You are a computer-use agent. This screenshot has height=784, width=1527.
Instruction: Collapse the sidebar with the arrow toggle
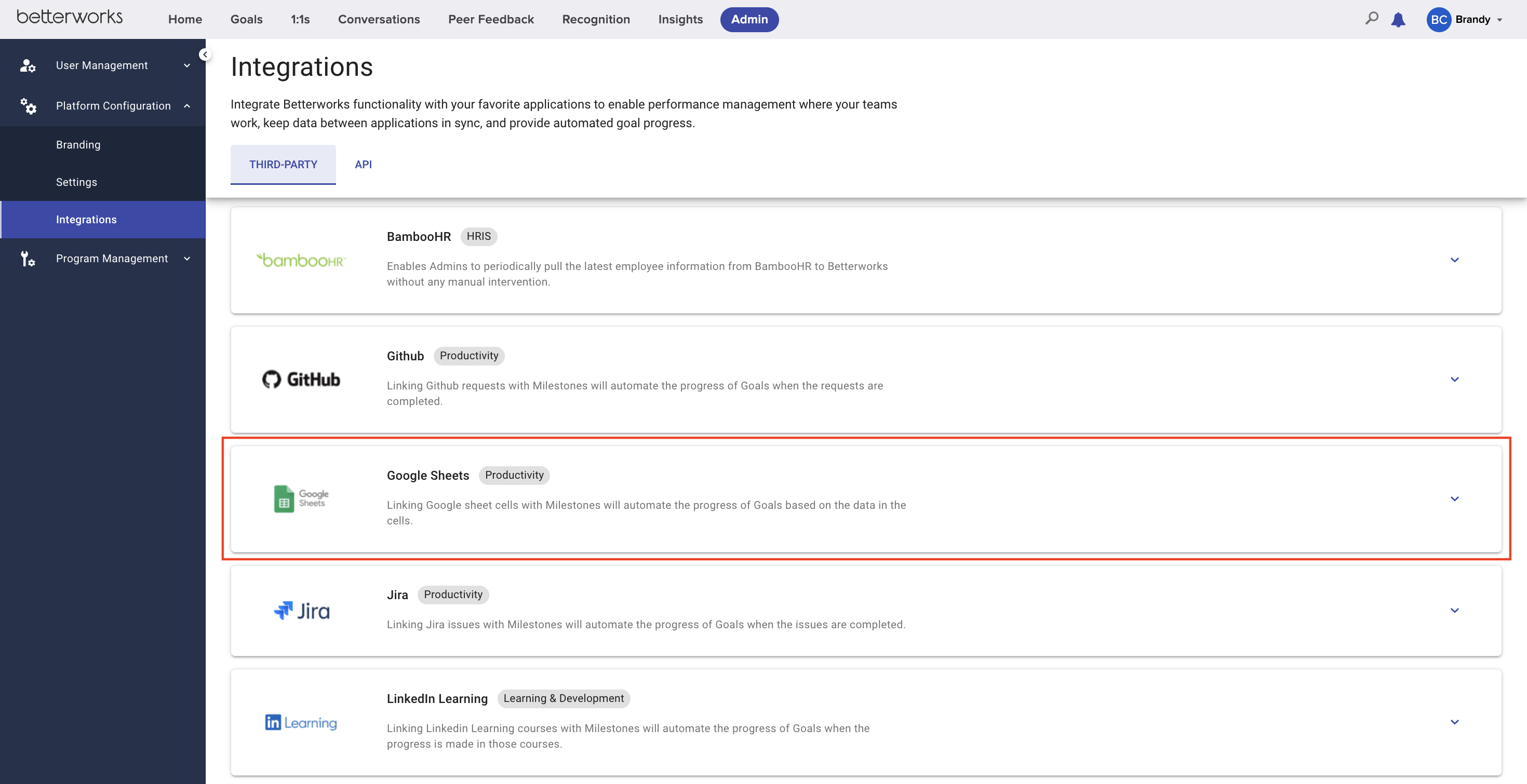click(205, 54)
